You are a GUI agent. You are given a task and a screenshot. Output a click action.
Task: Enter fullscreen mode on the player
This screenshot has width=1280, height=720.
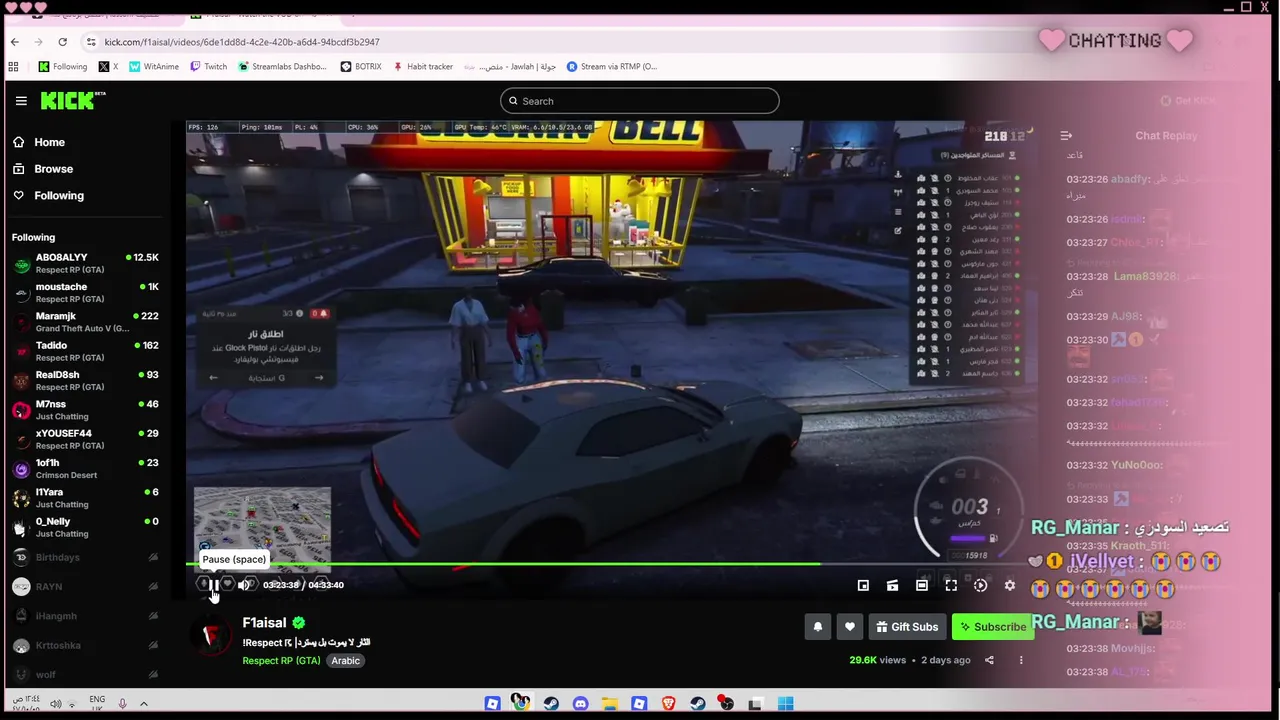(951, 585)
